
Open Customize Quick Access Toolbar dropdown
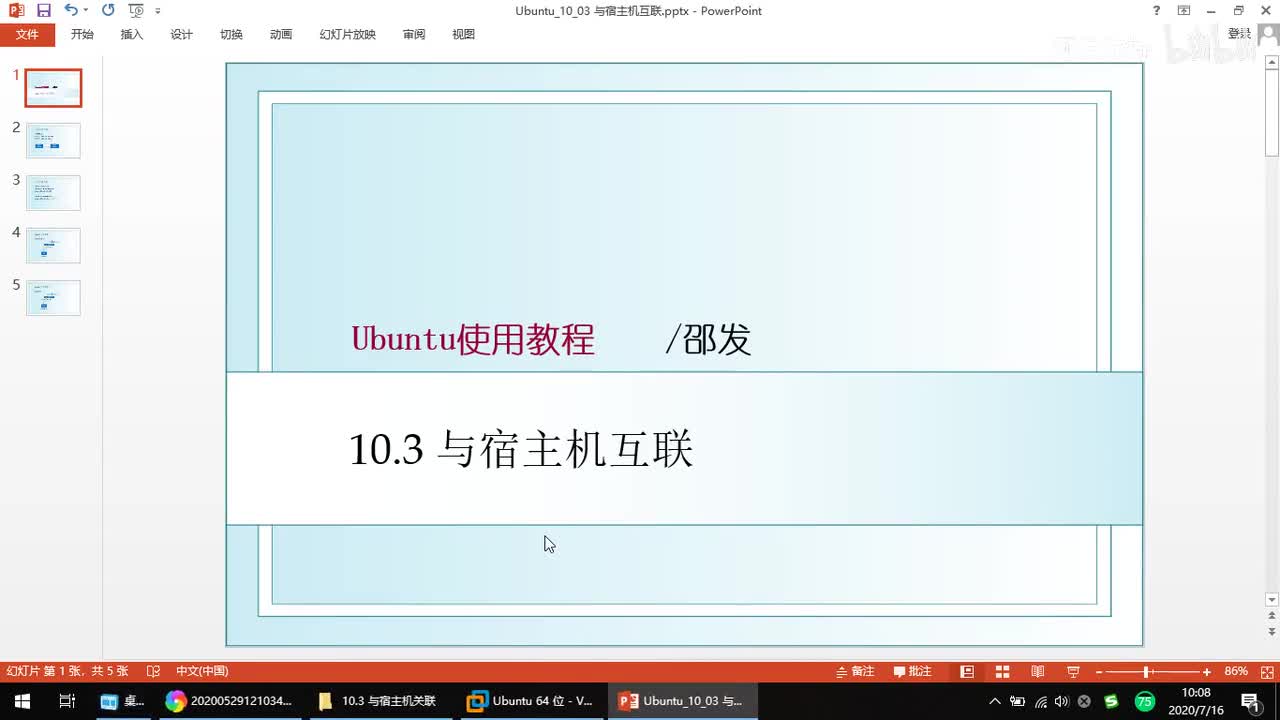[x=158, y=11]
